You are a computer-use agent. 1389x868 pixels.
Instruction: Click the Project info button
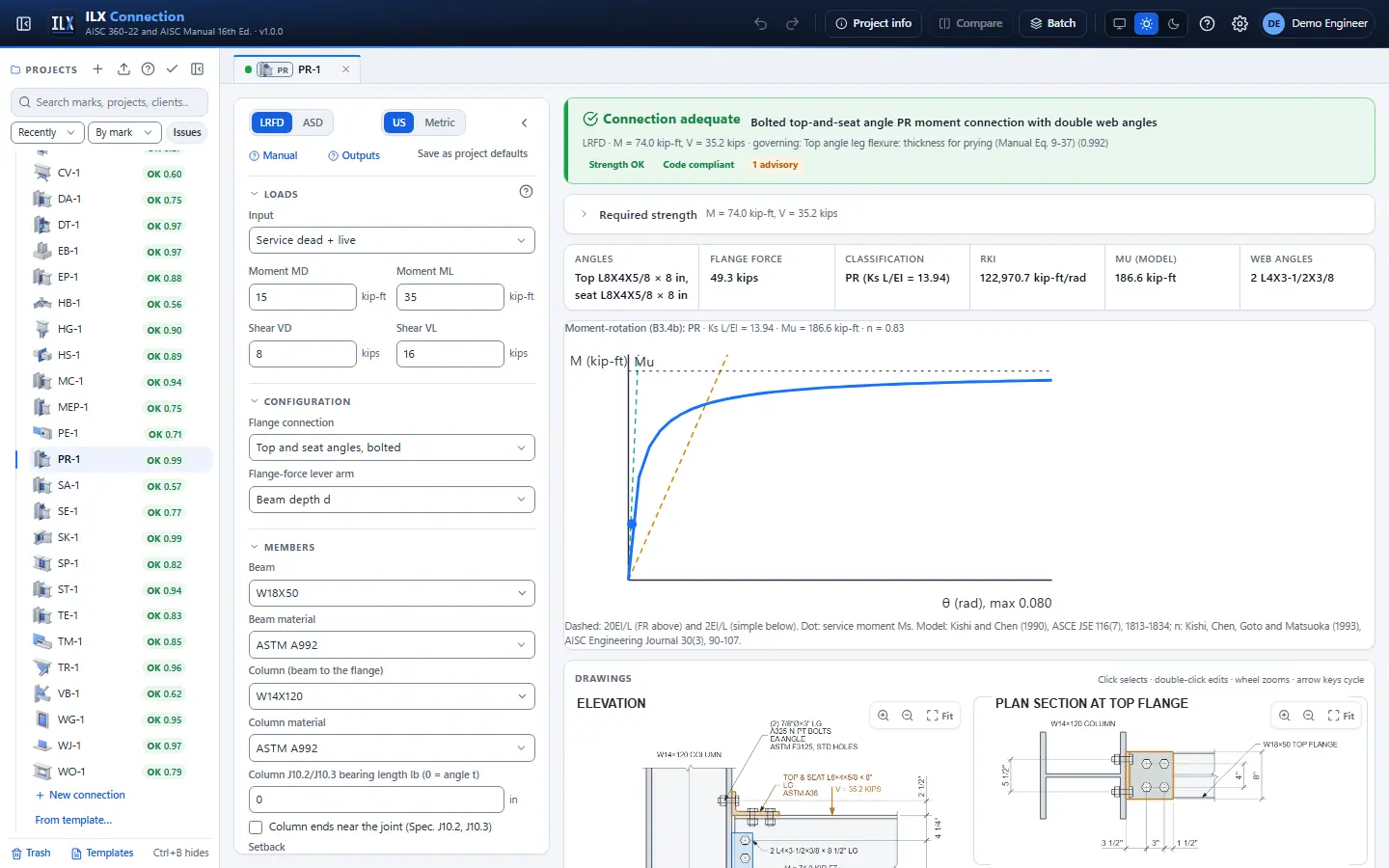(873, 23)
